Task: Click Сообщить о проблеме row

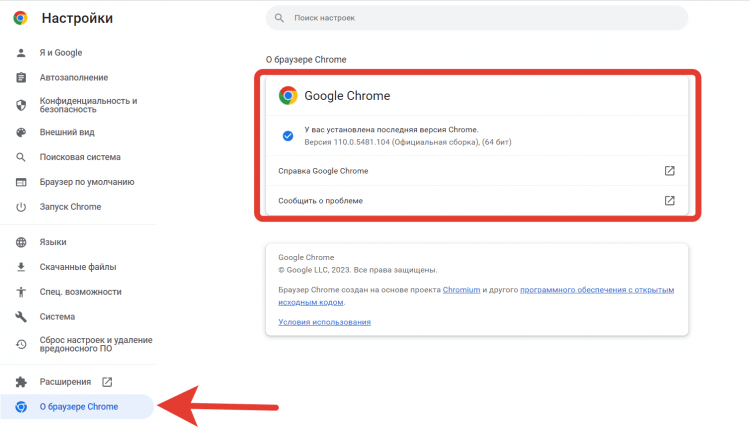Action: coord(477,200)
